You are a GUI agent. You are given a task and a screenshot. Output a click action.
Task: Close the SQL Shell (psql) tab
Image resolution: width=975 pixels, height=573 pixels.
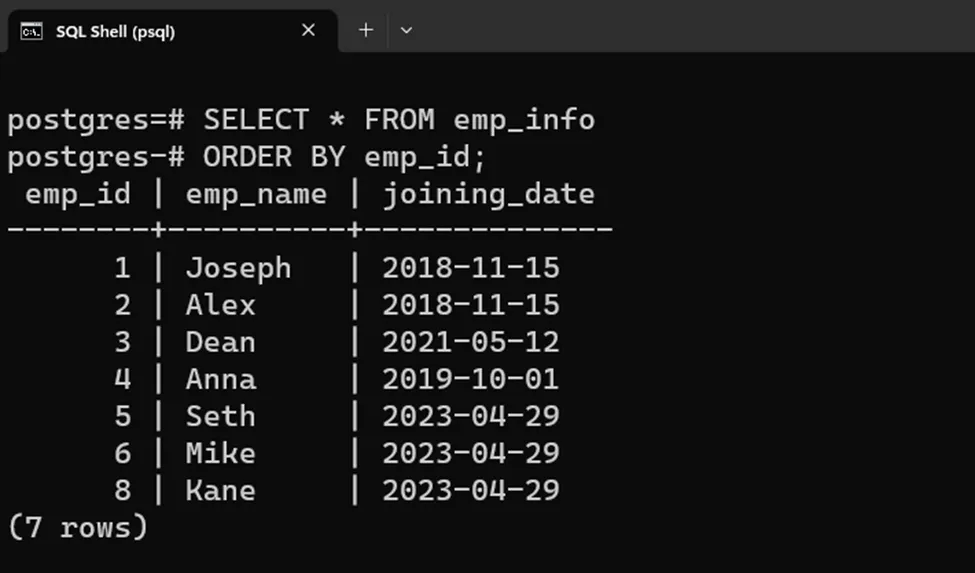(x=308, y=30)
